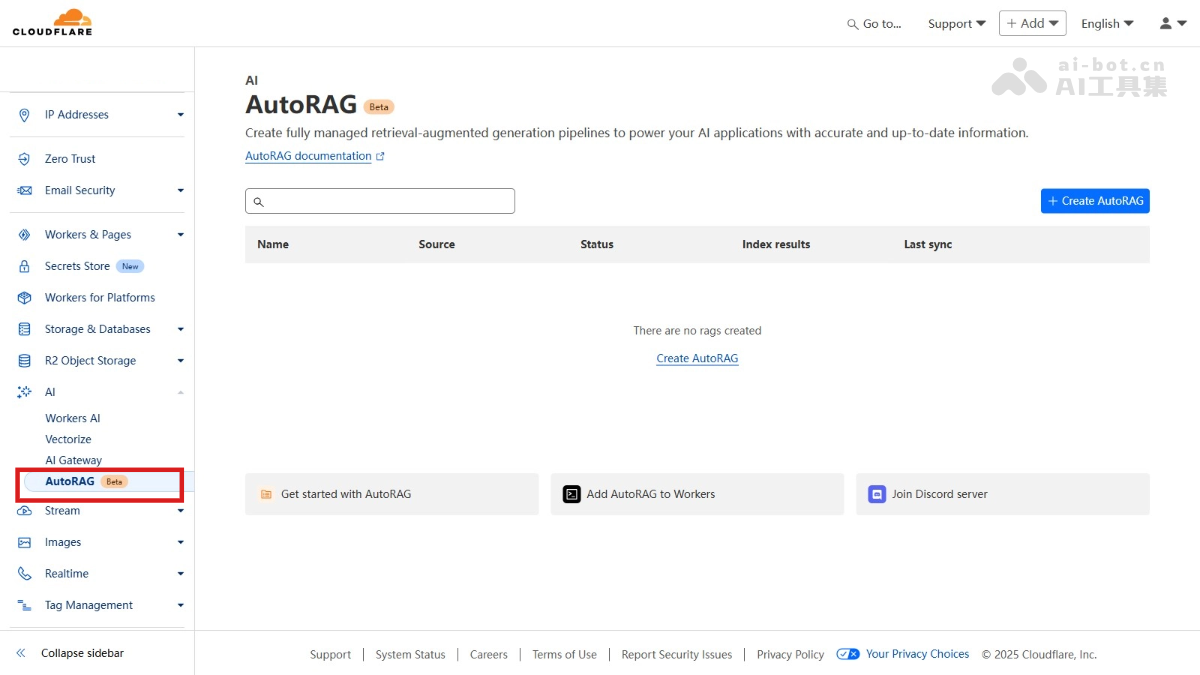Image resolution: width=1200 pixels, height=675 pixels.
Task: Open the + Add dropdown menu
Action: point(1032,22)
